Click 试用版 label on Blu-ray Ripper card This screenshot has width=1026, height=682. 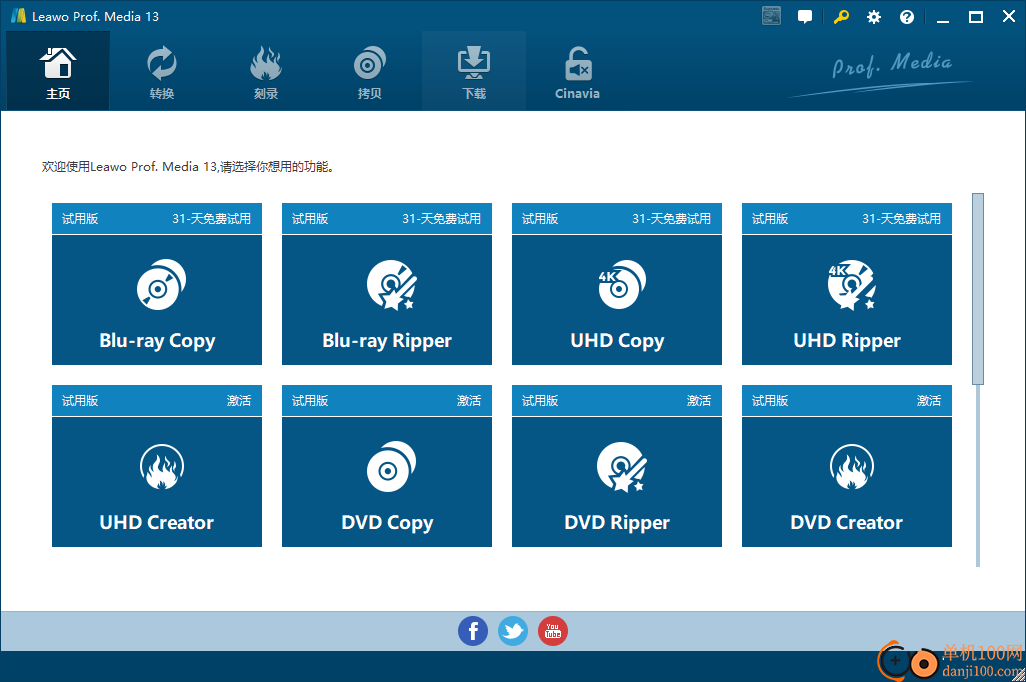[310, 219]
